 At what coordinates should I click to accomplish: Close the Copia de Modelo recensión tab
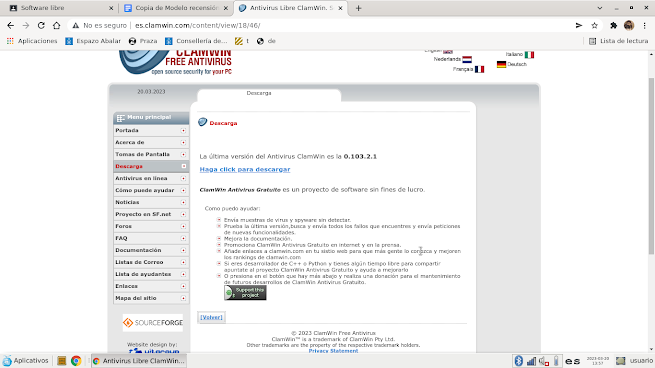pyautogui.click(x=226, y=8)
